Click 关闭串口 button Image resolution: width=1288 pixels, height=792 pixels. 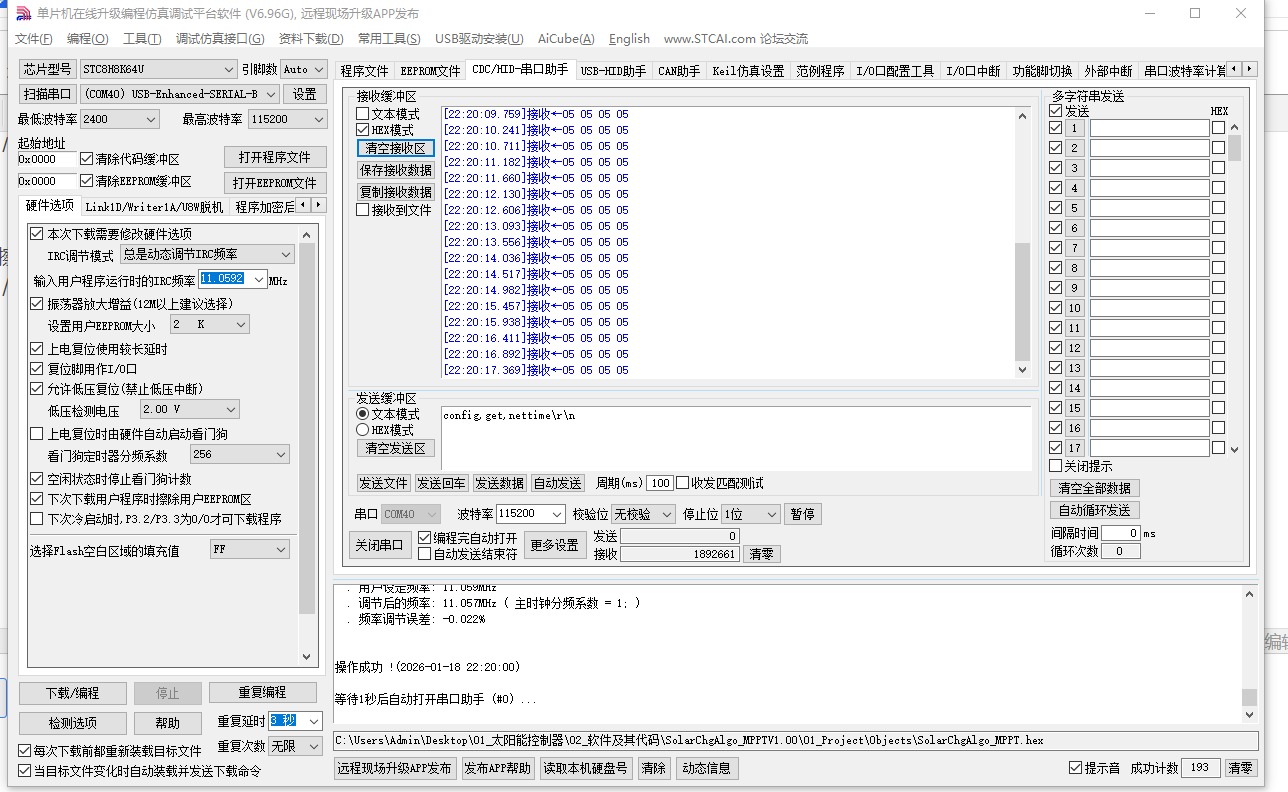[380, 545]
